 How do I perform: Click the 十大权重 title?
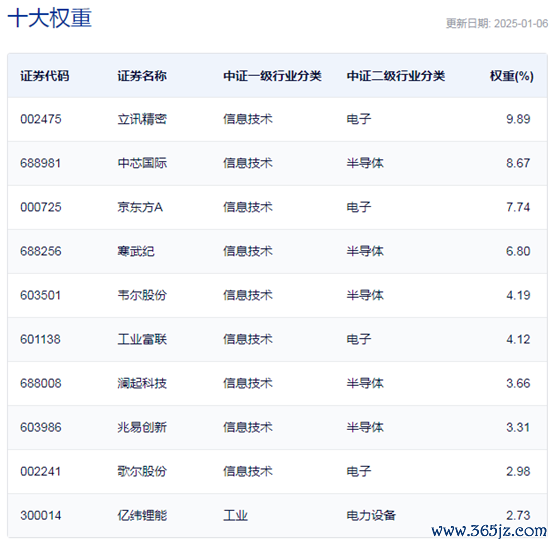50,18
